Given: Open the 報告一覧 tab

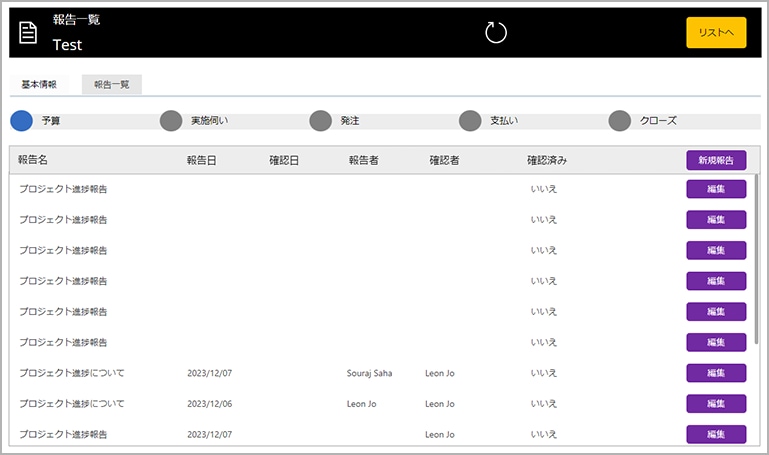Looking at the screenshot, I should [111, 85].
